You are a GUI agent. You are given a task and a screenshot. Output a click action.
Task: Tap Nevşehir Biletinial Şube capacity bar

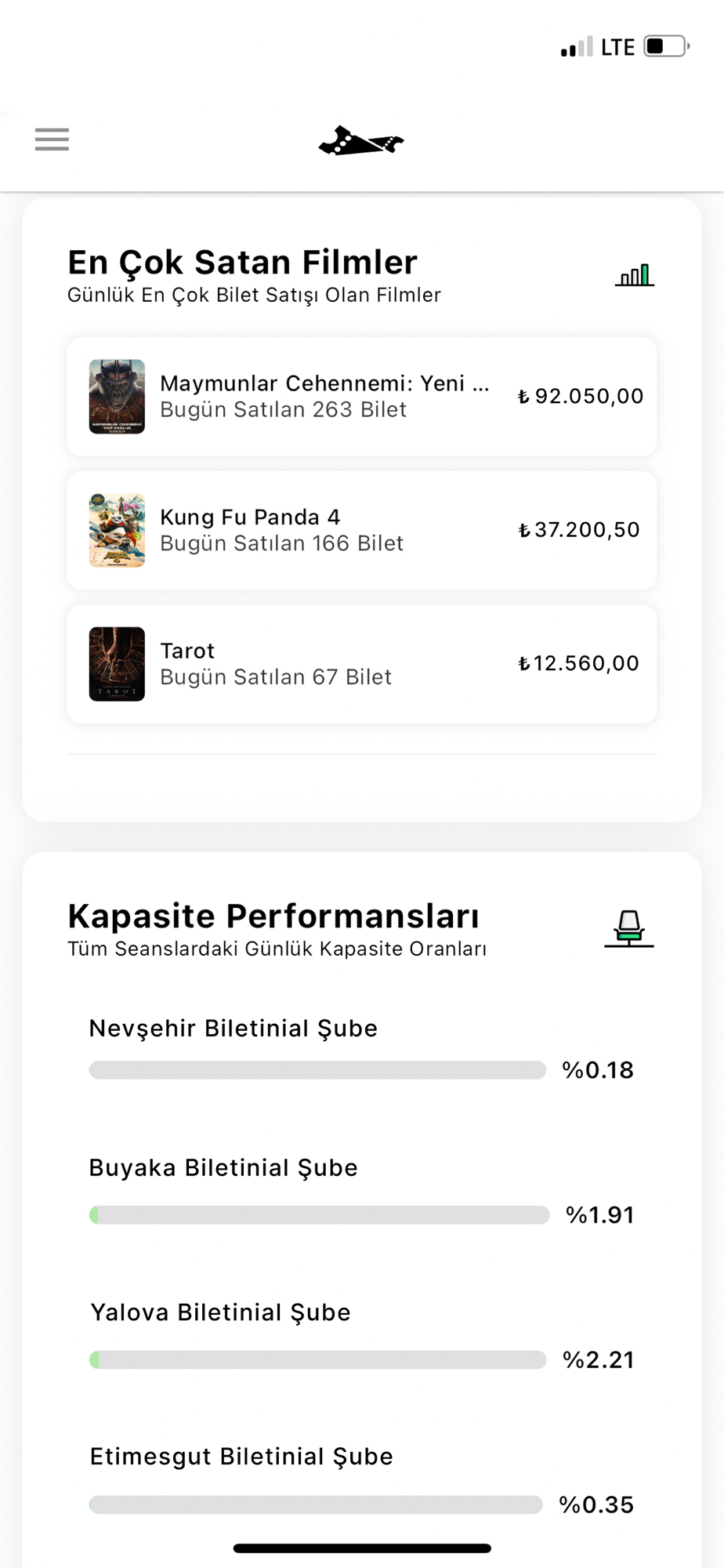[317, 1070]
